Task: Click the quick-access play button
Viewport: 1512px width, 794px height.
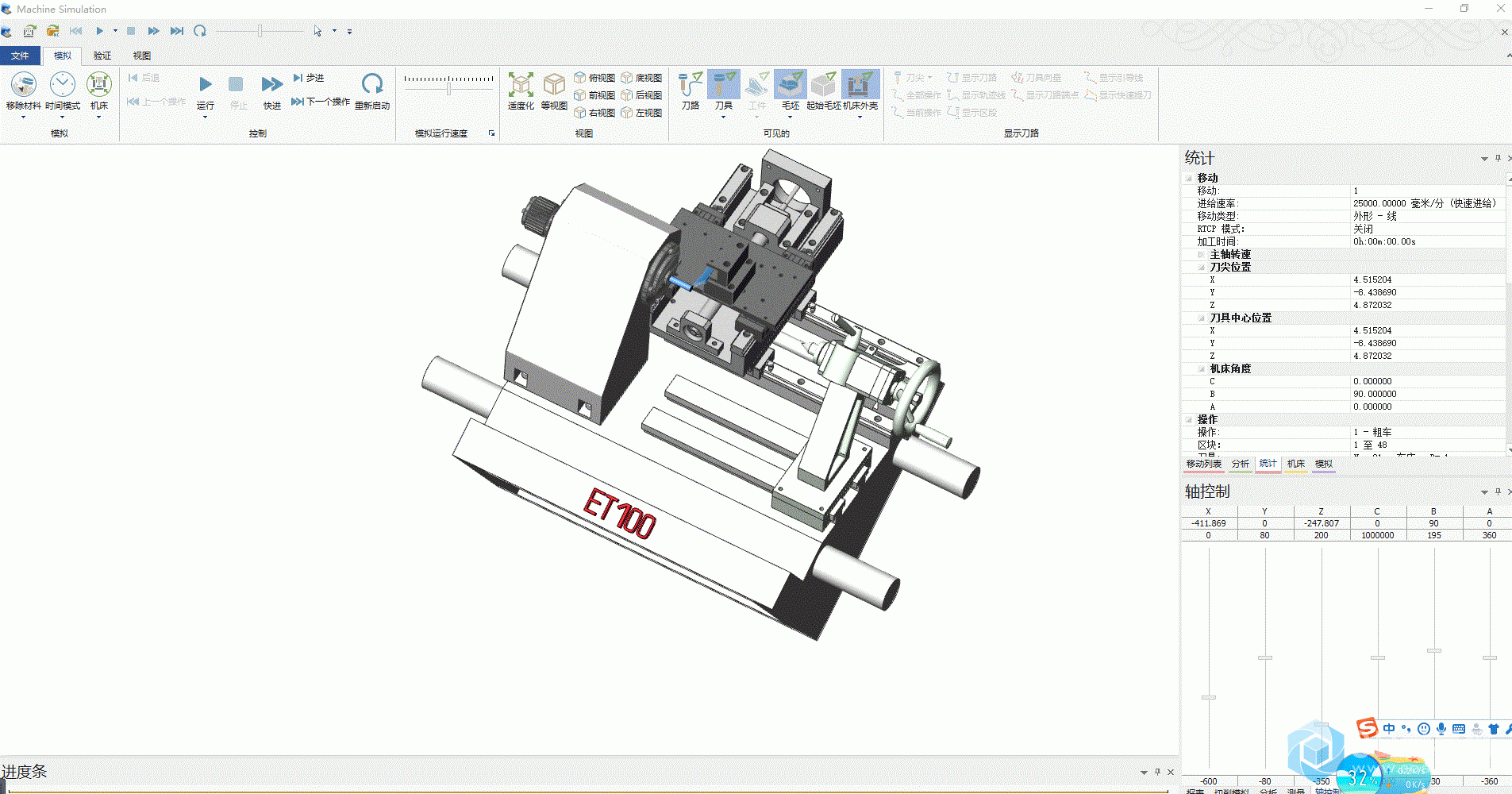Action: coord(99,31)
